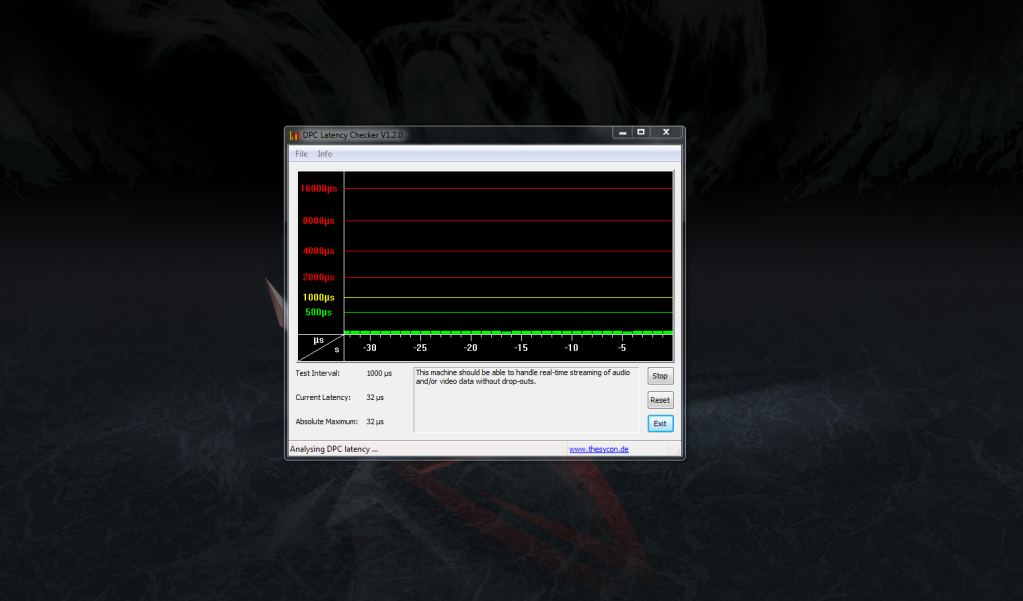Click the Absolute Maximum 32 µs value

click(376, 422)
